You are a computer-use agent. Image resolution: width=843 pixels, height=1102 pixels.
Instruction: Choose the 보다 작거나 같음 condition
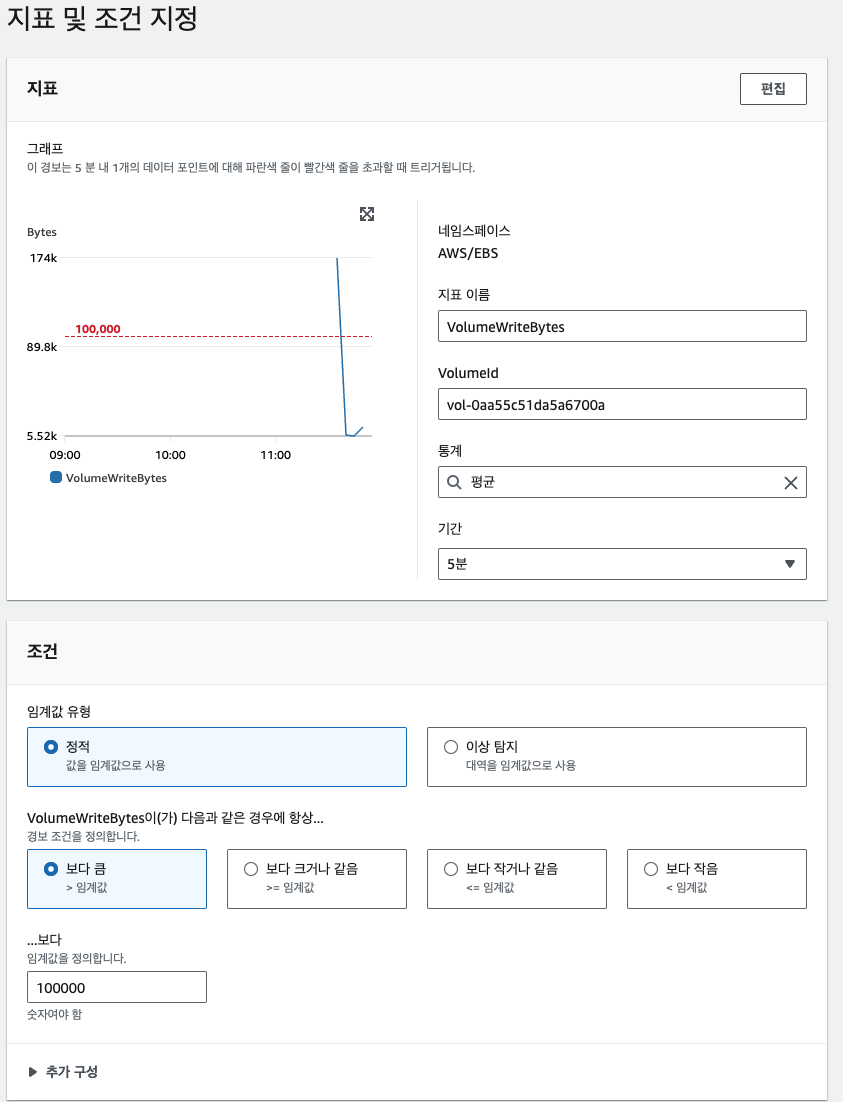click(x=517, y=879)
